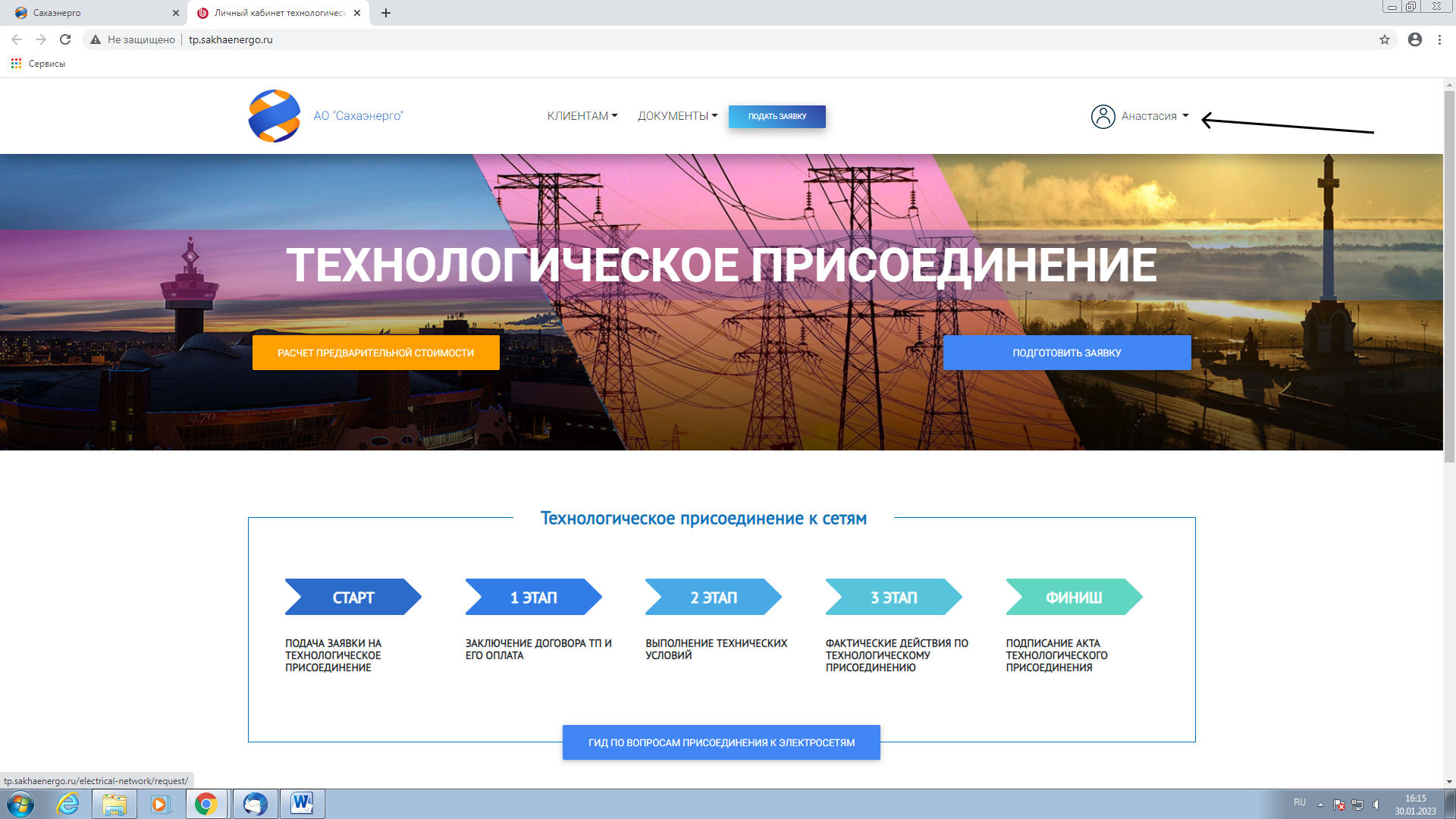Click the volume speaker tray icon
Screen dimensions: 1456x819
(1376, 805)
